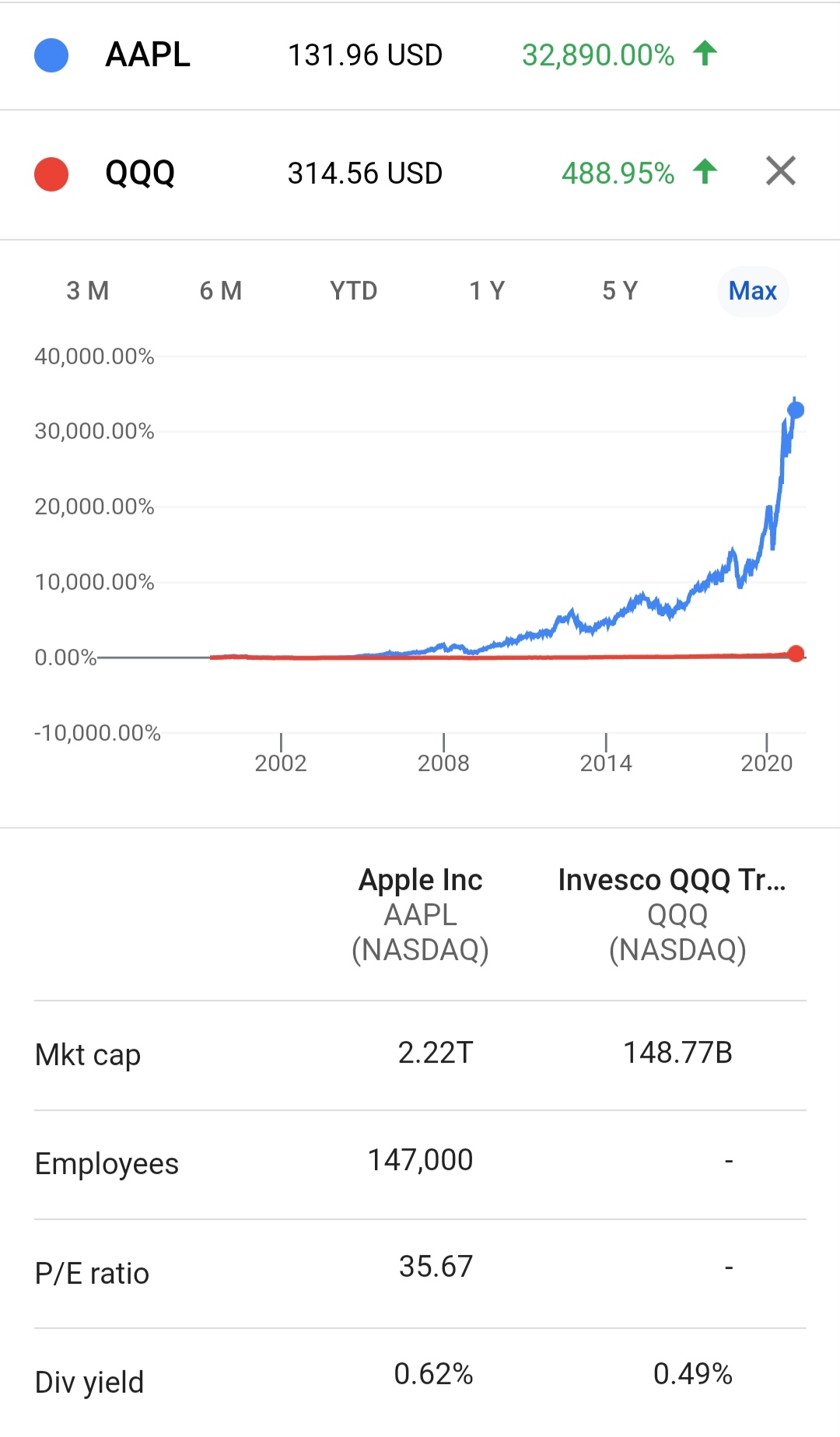This screenshot has height=1437, width=840.
Task: Select the 3 M time range
Action: point(88,291)
